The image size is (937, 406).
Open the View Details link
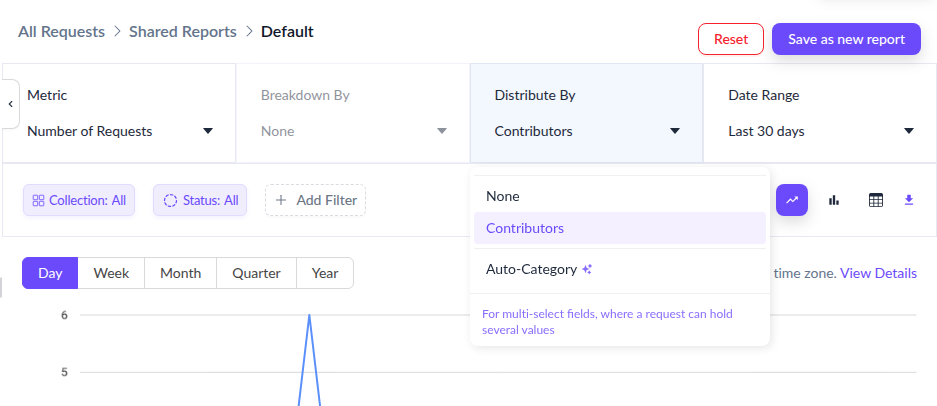click(x=878, y=273)
